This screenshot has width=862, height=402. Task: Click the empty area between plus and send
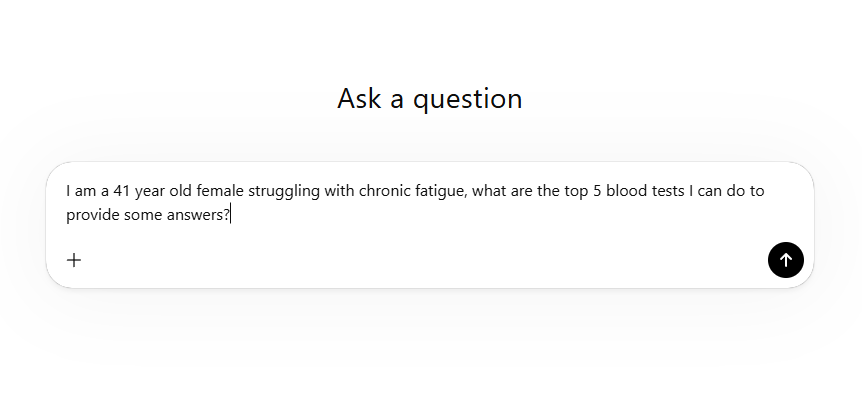pyautogui.click(x=420, y=260)
